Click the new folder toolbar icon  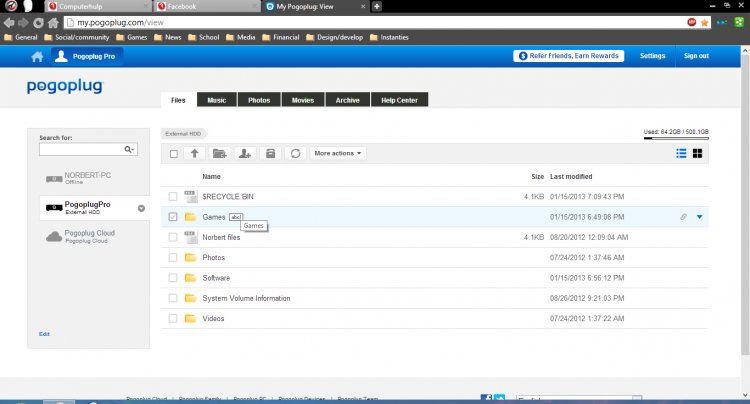point(219,153)
